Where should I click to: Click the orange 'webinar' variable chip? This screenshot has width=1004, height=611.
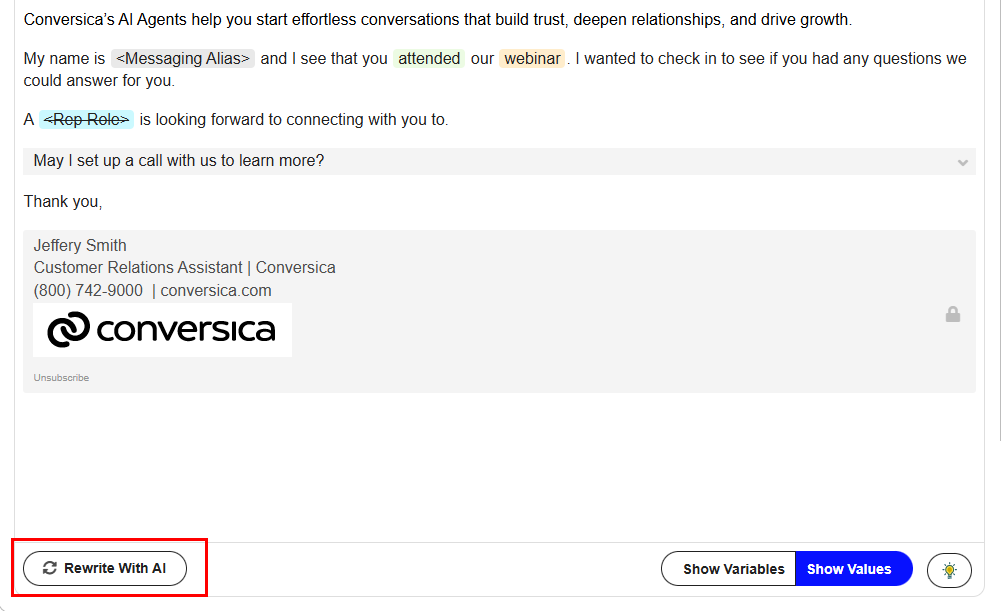coord(532,59)
